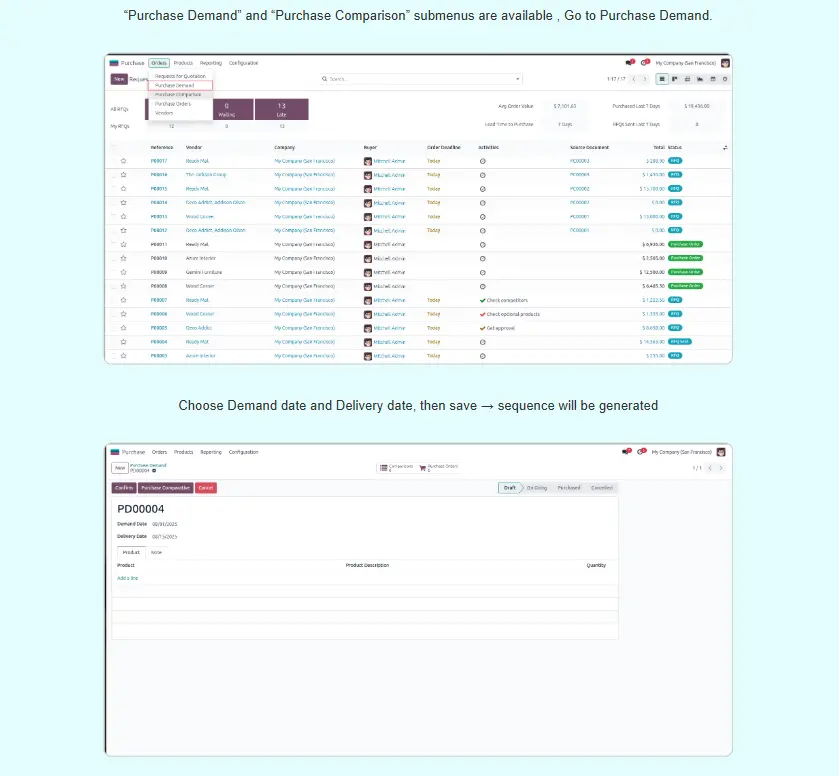Click the Add a line link
This screenshot has height=776, width=839.
tap(127, 578)
